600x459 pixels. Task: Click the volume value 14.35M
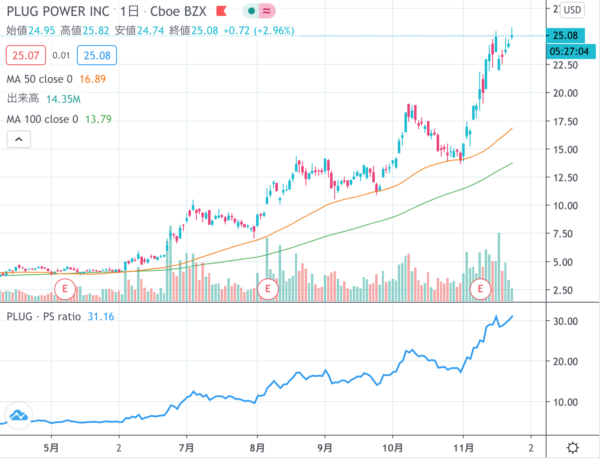click(x=64, y=99)
